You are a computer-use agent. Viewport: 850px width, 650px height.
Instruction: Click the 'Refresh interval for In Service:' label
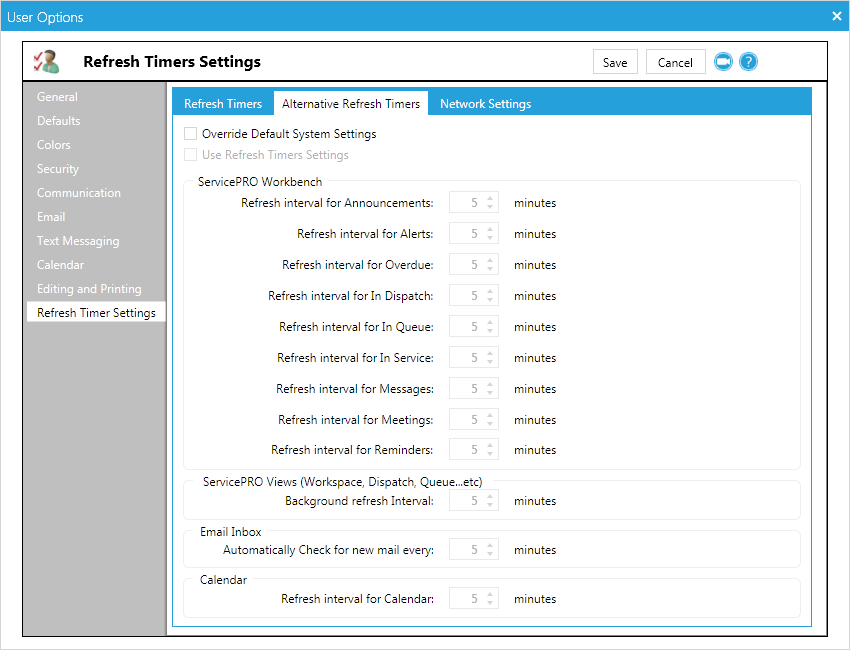pyautogui.click(x=355, y=358)
